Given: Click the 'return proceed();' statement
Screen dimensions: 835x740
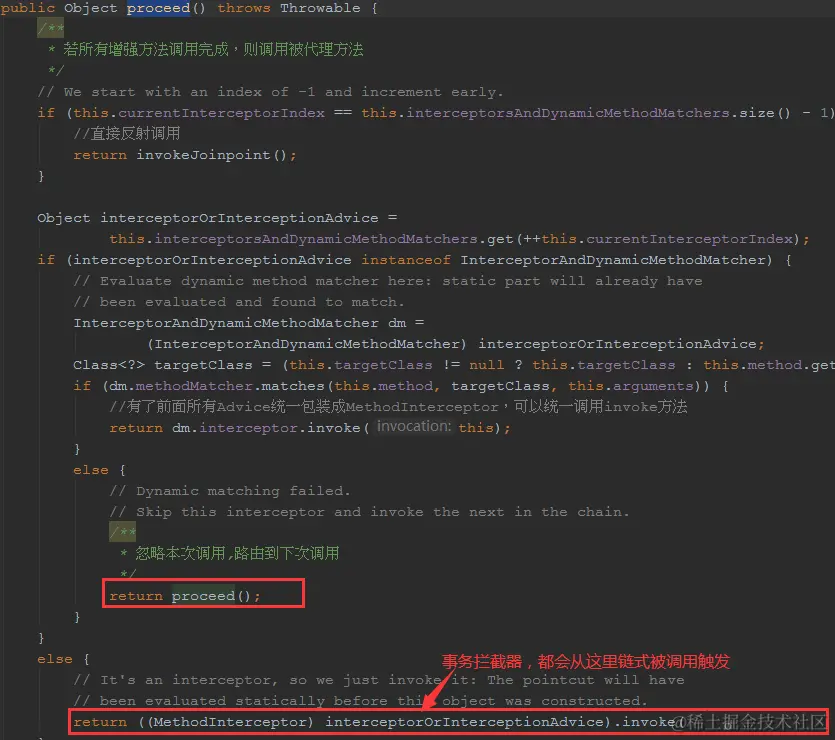Looking at the screenshot, I should click(185, 596).
